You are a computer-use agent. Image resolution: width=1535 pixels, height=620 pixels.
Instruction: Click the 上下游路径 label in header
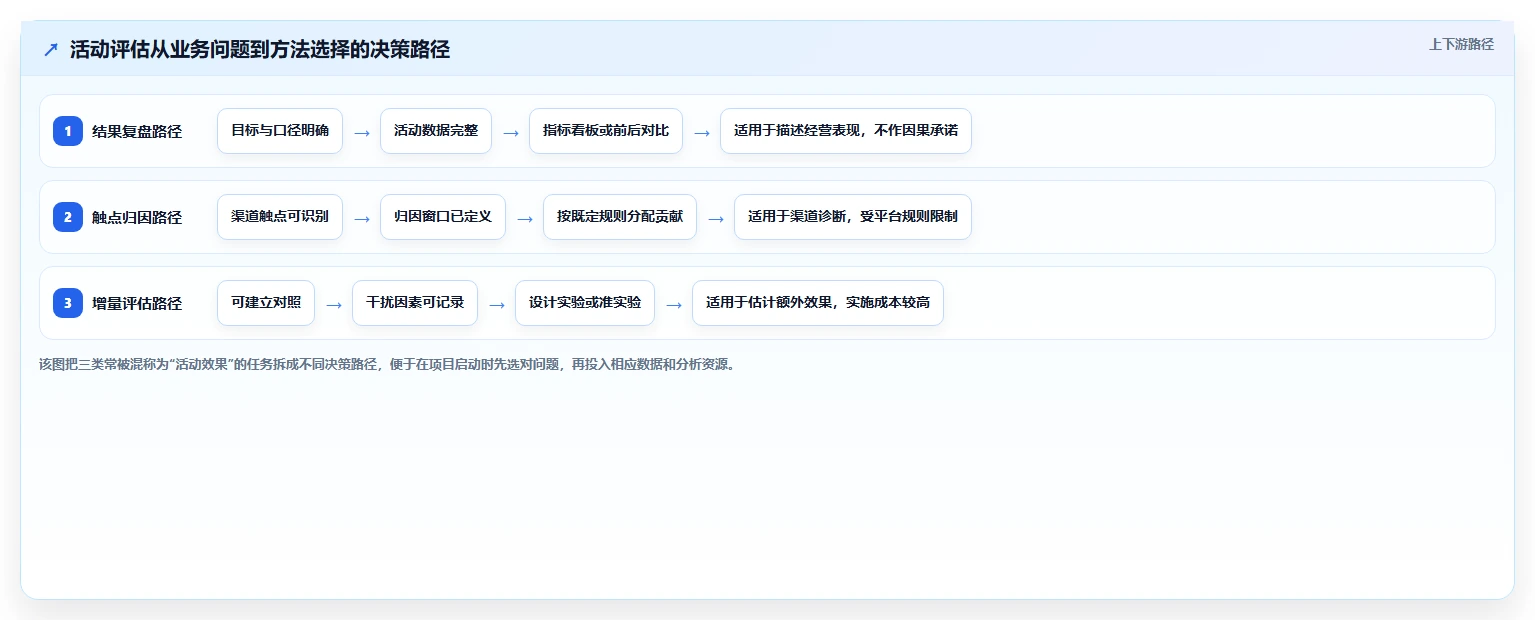tap(1461, 44)
